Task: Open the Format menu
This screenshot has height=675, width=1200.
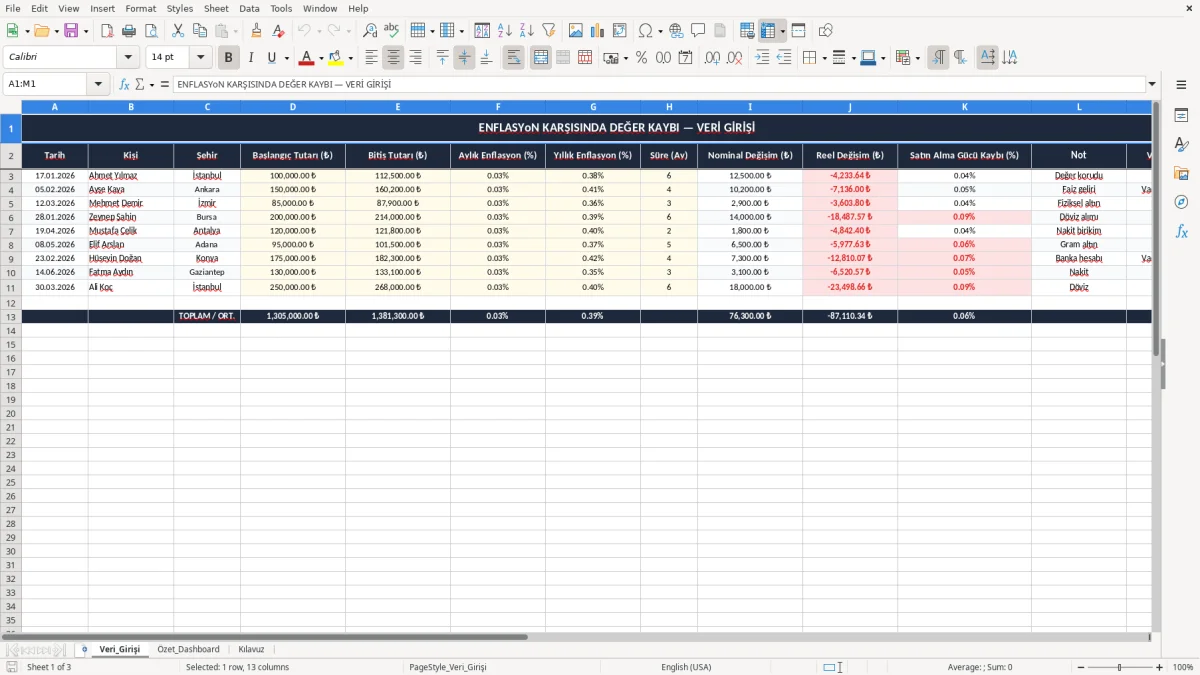Action: tap(140, 8)
